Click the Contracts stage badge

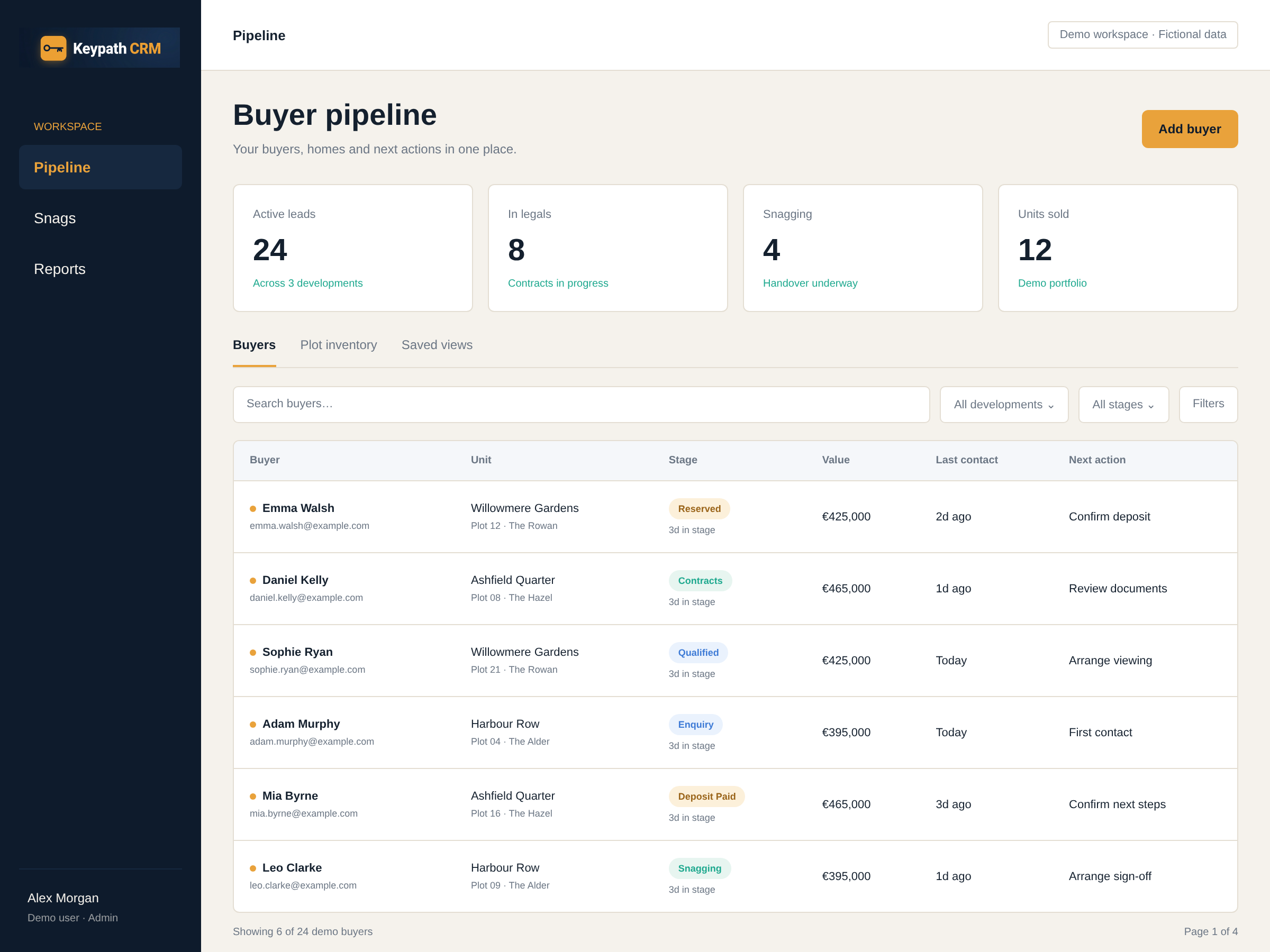point(700,581)
